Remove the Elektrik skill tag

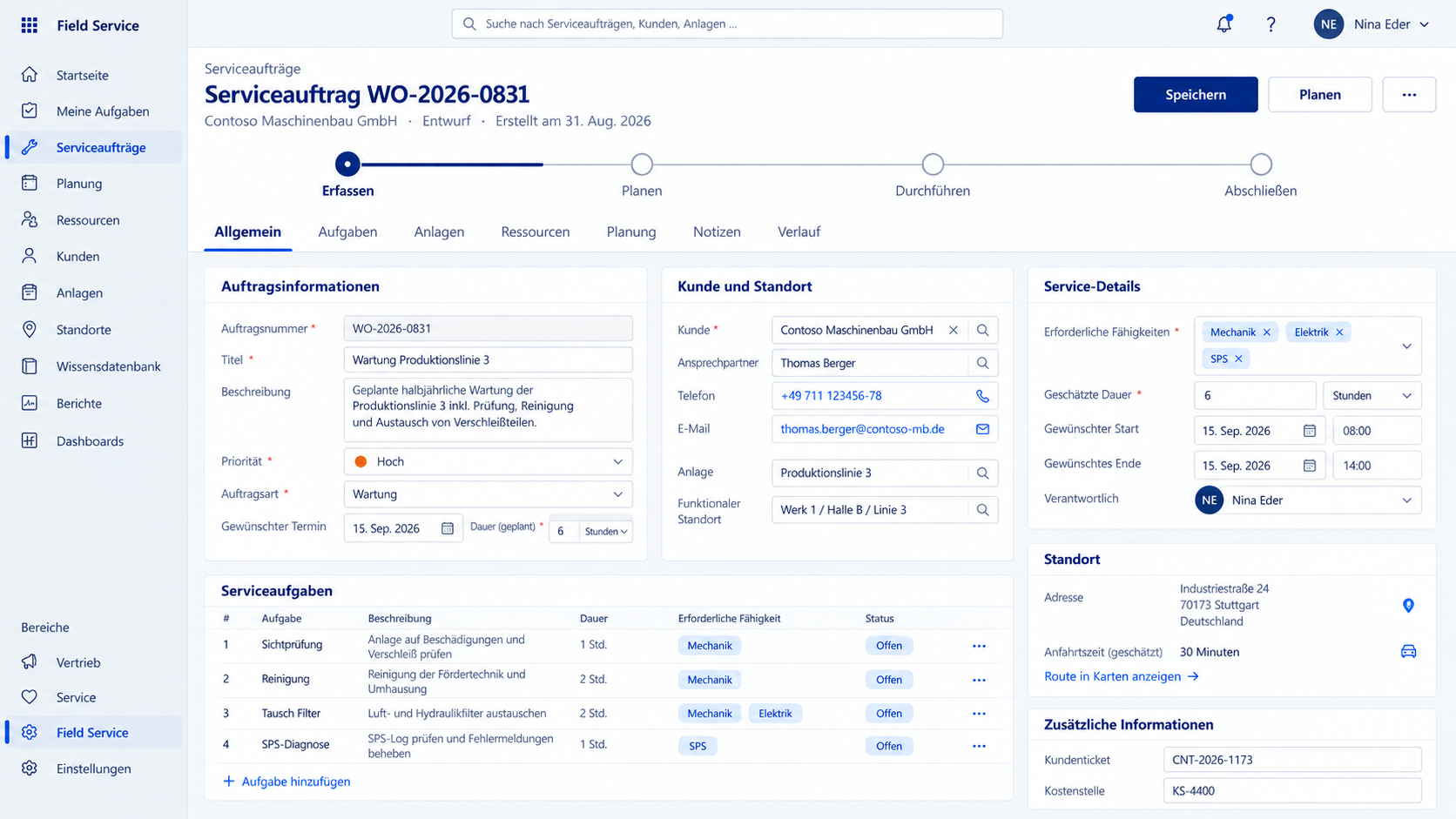point(1339,332)
